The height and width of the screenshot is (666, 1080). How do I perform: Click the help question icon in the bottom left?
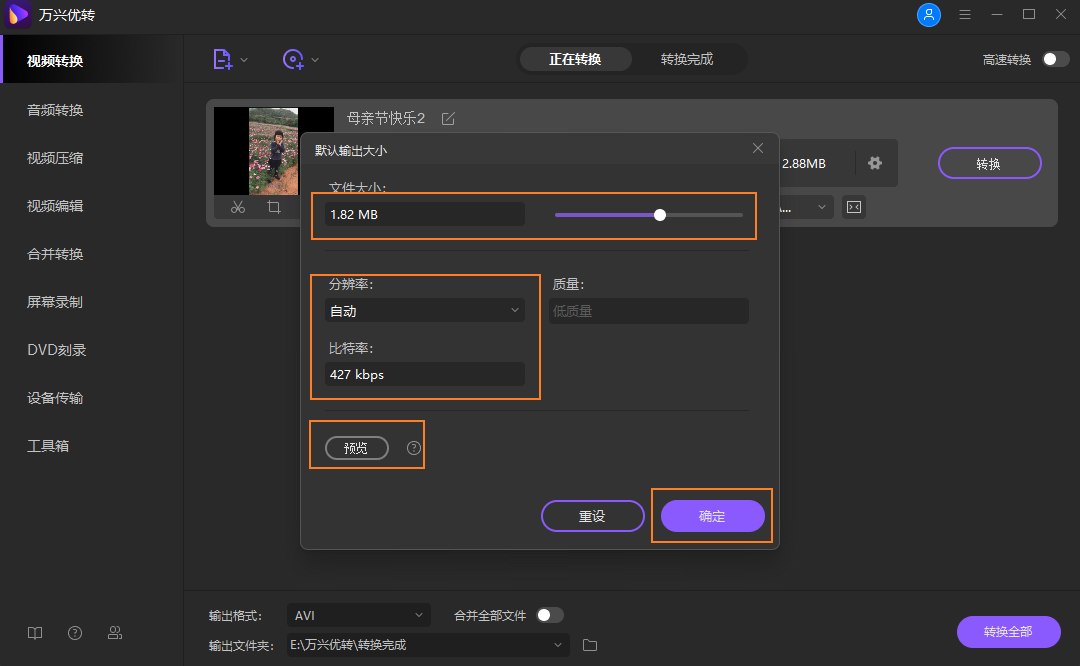74,632
